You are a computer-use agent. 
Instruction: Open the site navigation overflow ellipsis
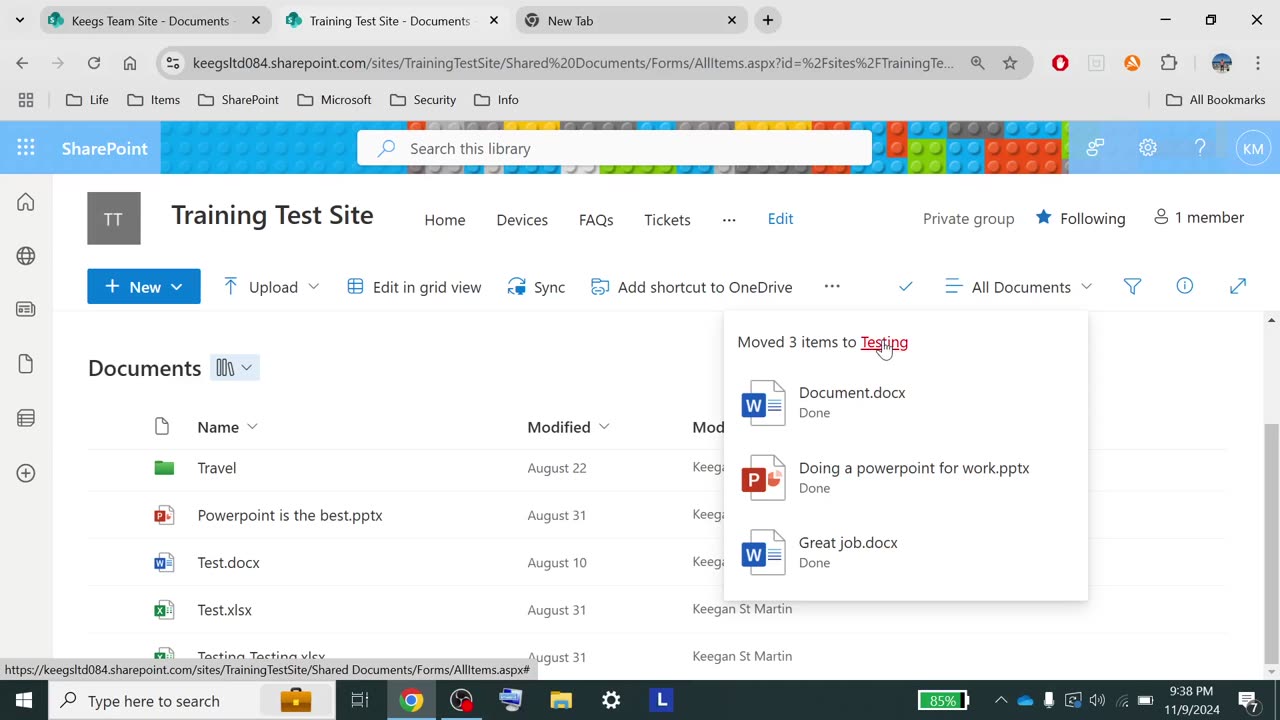(x=729, y=219)
